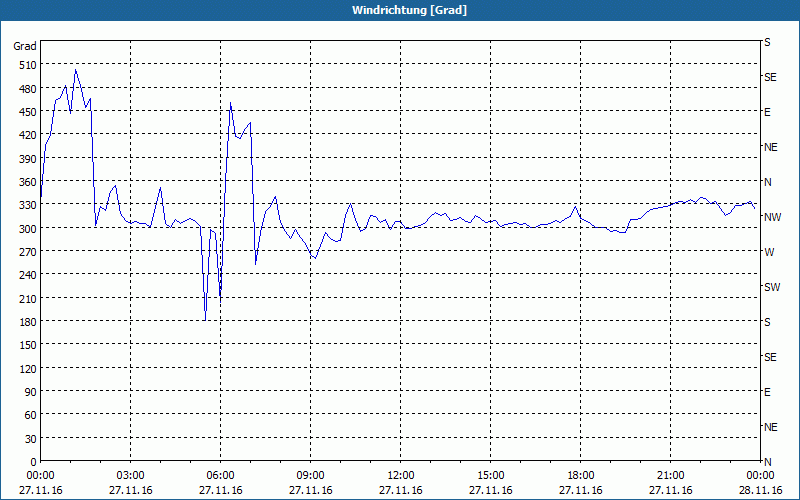Screen dimensions: 800x500
Task: Click the upper SE compass label
Action: point(770,77)
